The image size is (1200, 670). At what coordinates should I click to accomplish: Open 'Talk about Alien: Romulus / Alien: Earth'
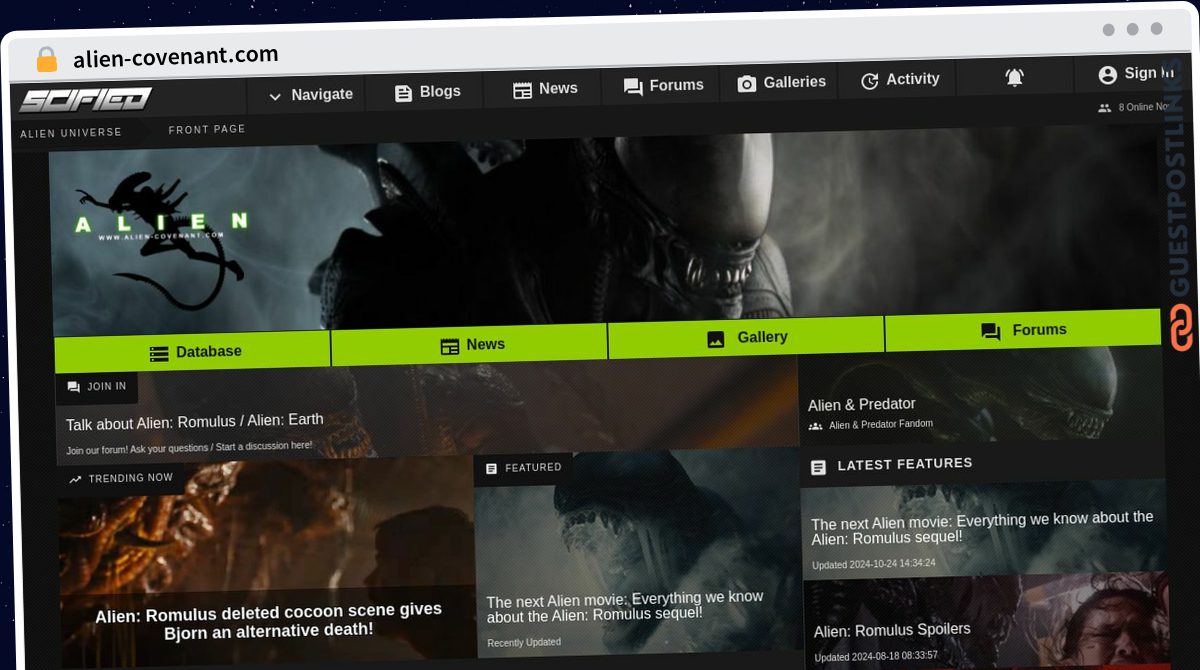click(x=195, y=422)
